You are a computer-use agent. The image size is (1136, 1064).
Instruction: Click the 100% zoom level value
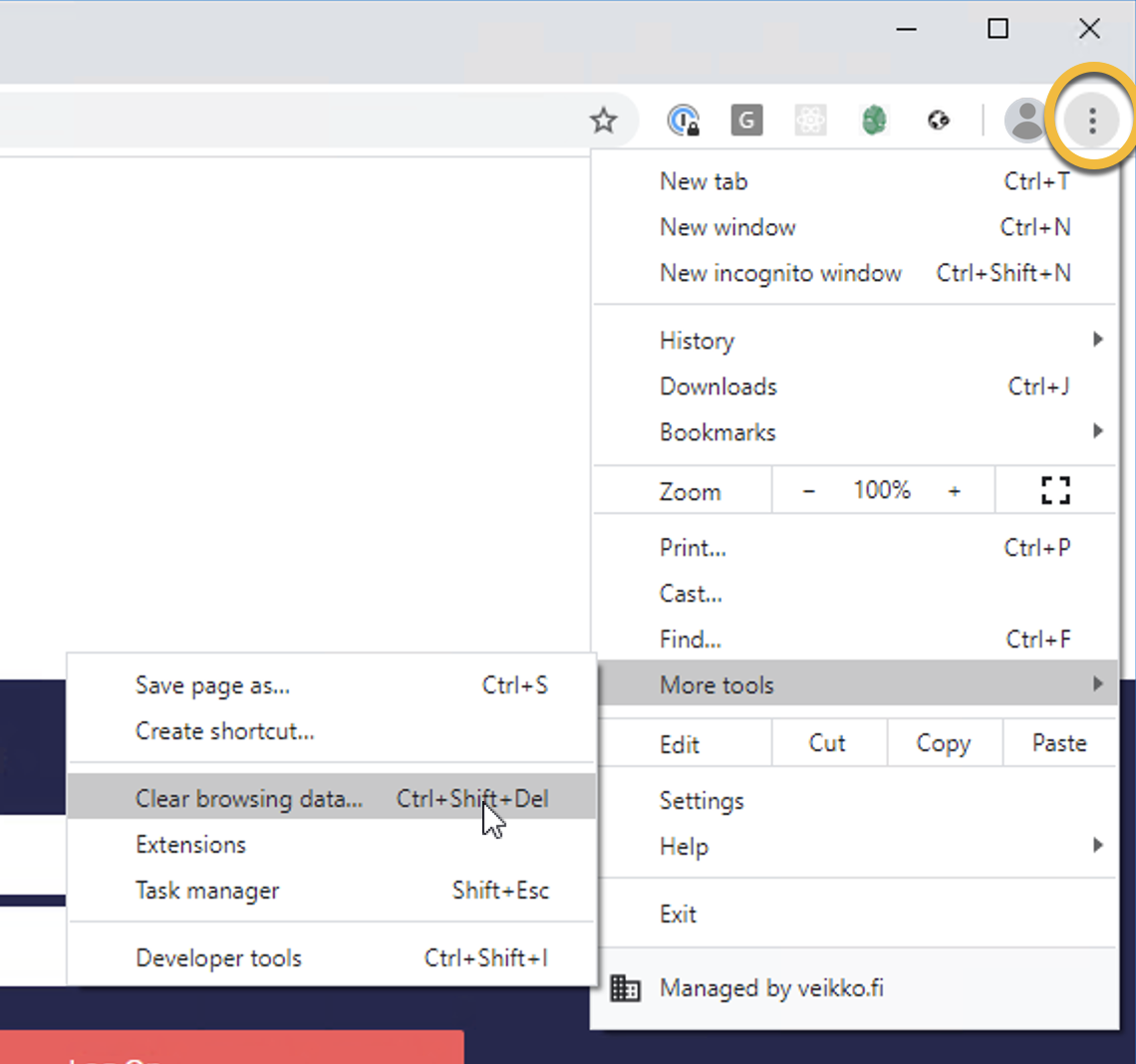[x=881, y=490]
